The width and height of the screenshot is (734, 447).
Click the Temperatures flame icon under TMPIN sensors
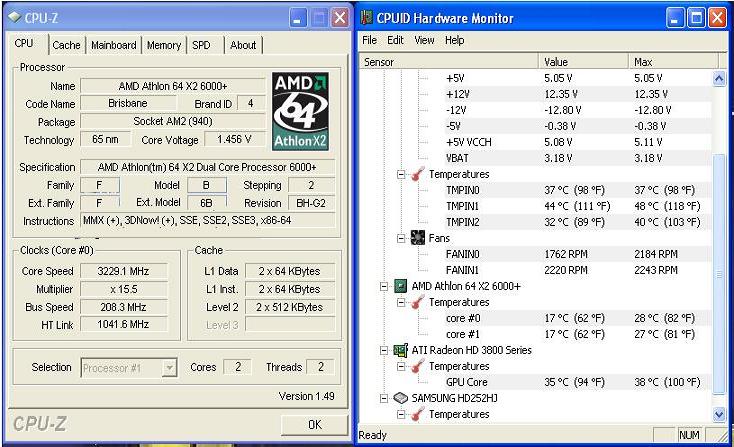pyautogui.click(x=418, y=174)
